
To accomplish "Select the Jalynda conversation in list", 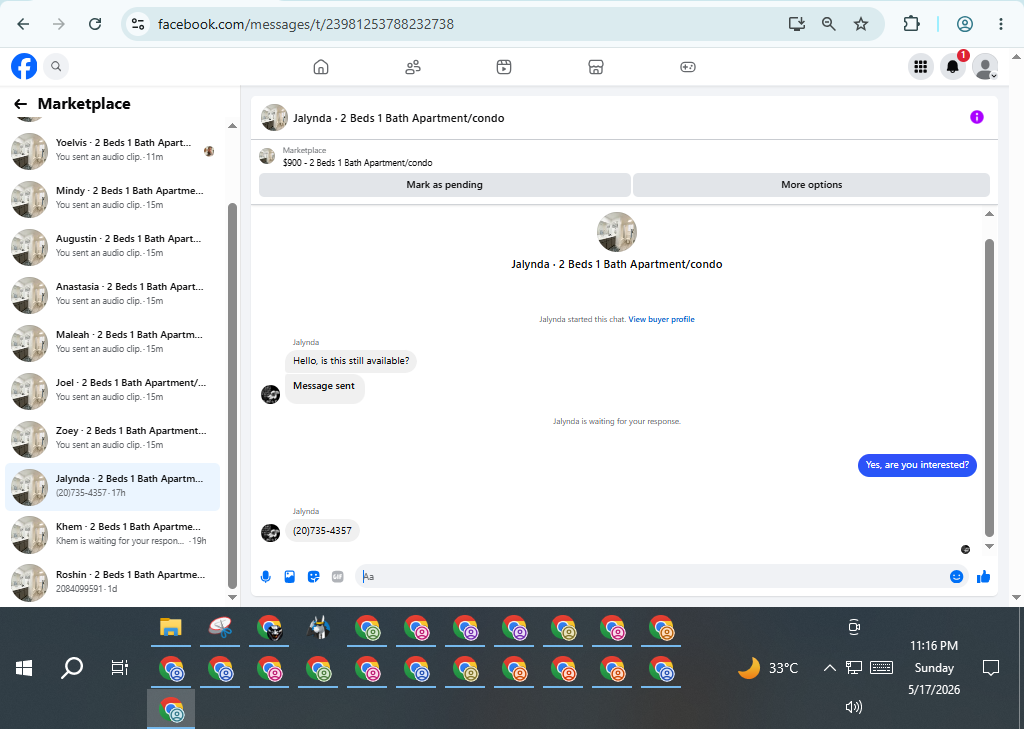I will [112, 487].
